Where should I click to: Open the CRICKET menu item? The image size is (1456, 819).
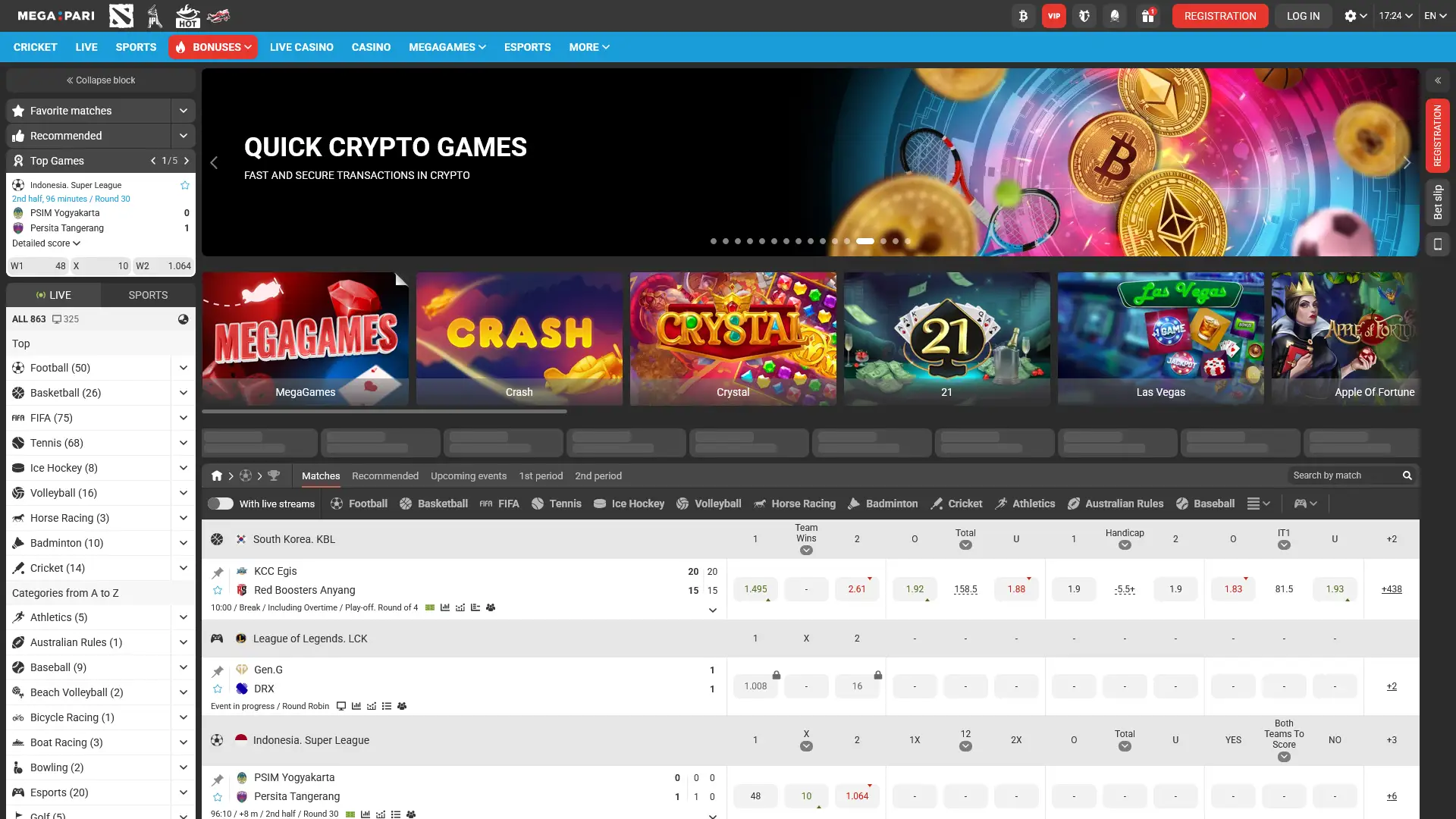[x=35, y=47]
